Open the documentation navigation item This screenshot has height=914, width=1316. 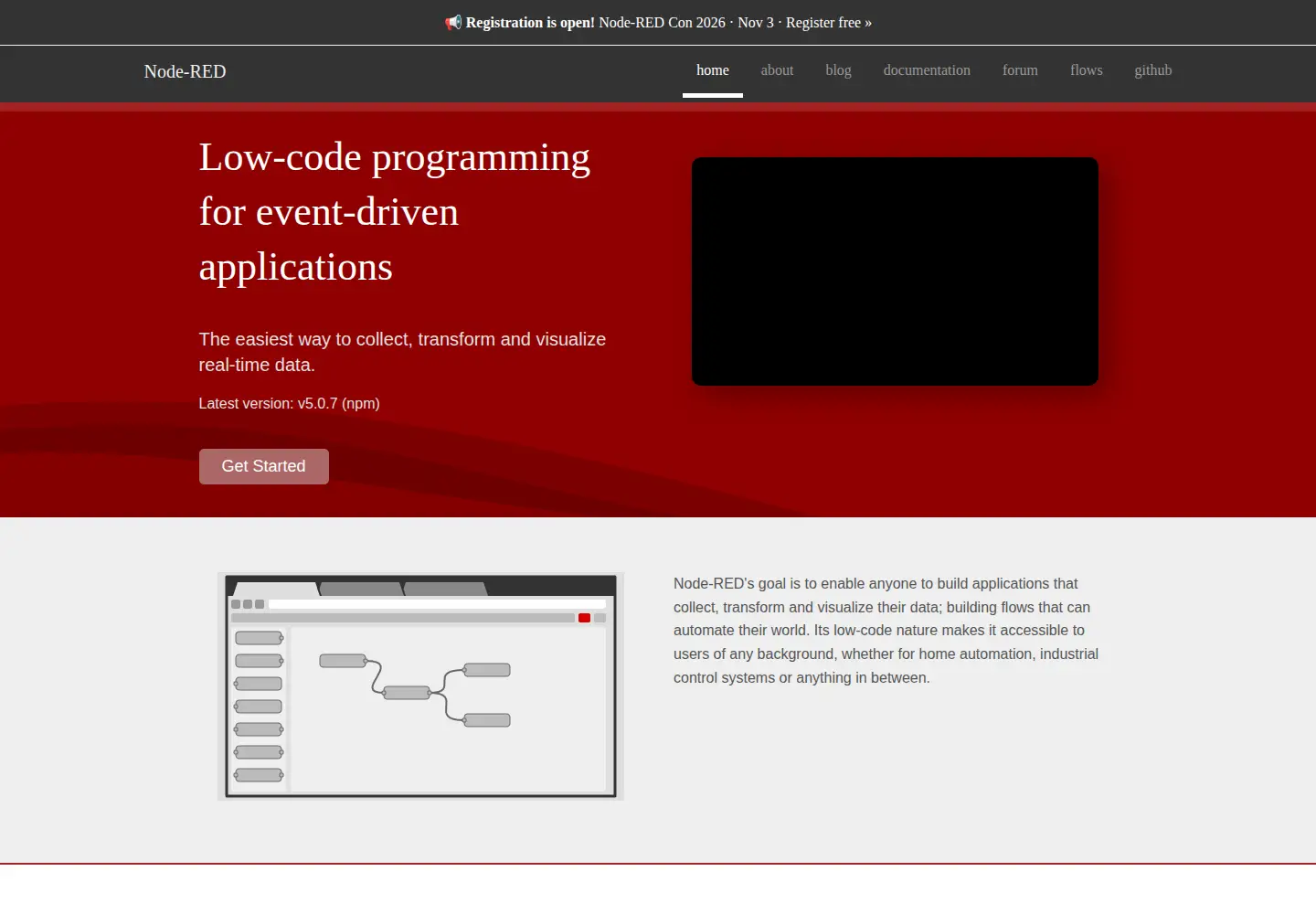point(927,70)
